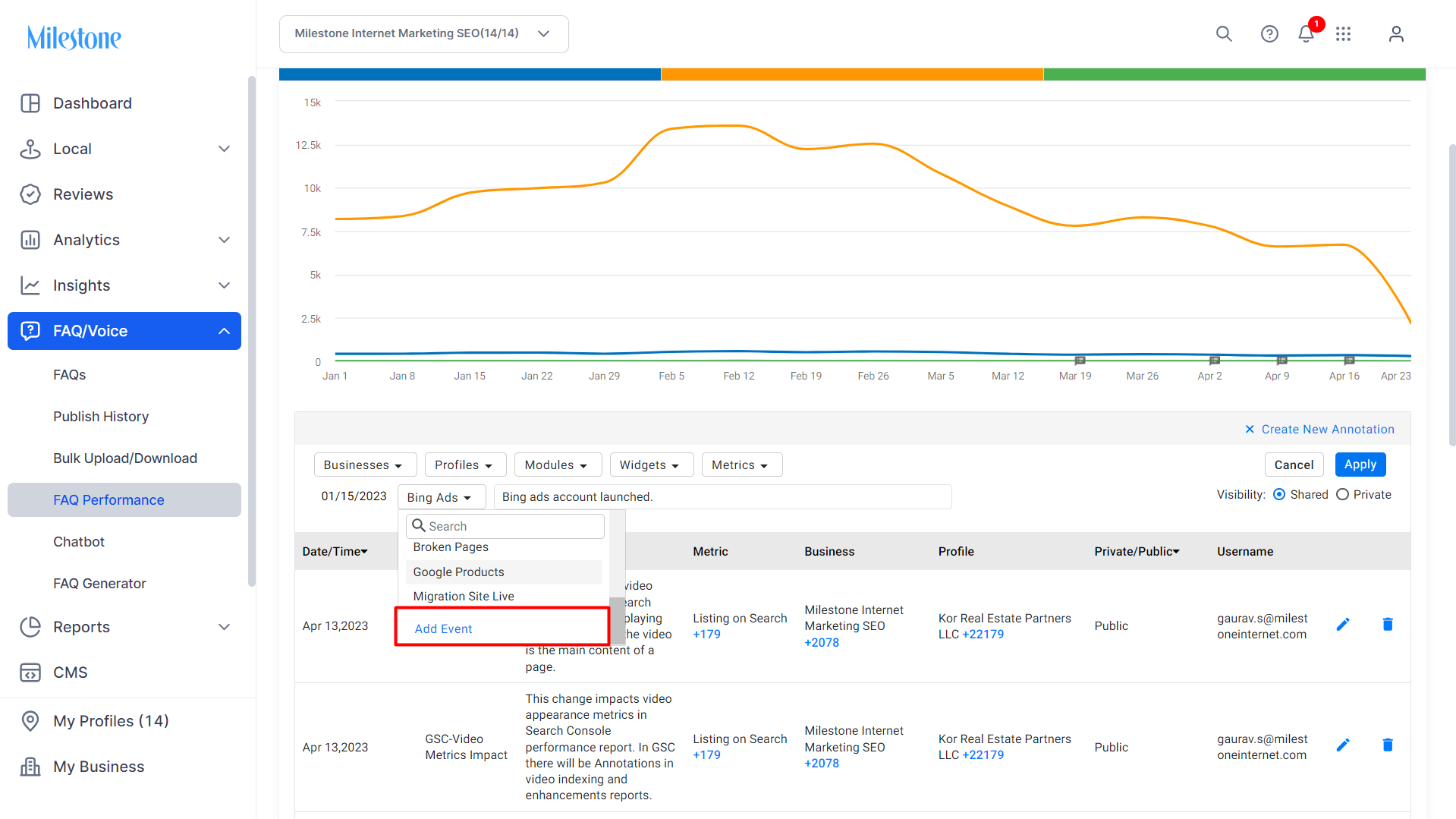Click the Apply button

1360,465
